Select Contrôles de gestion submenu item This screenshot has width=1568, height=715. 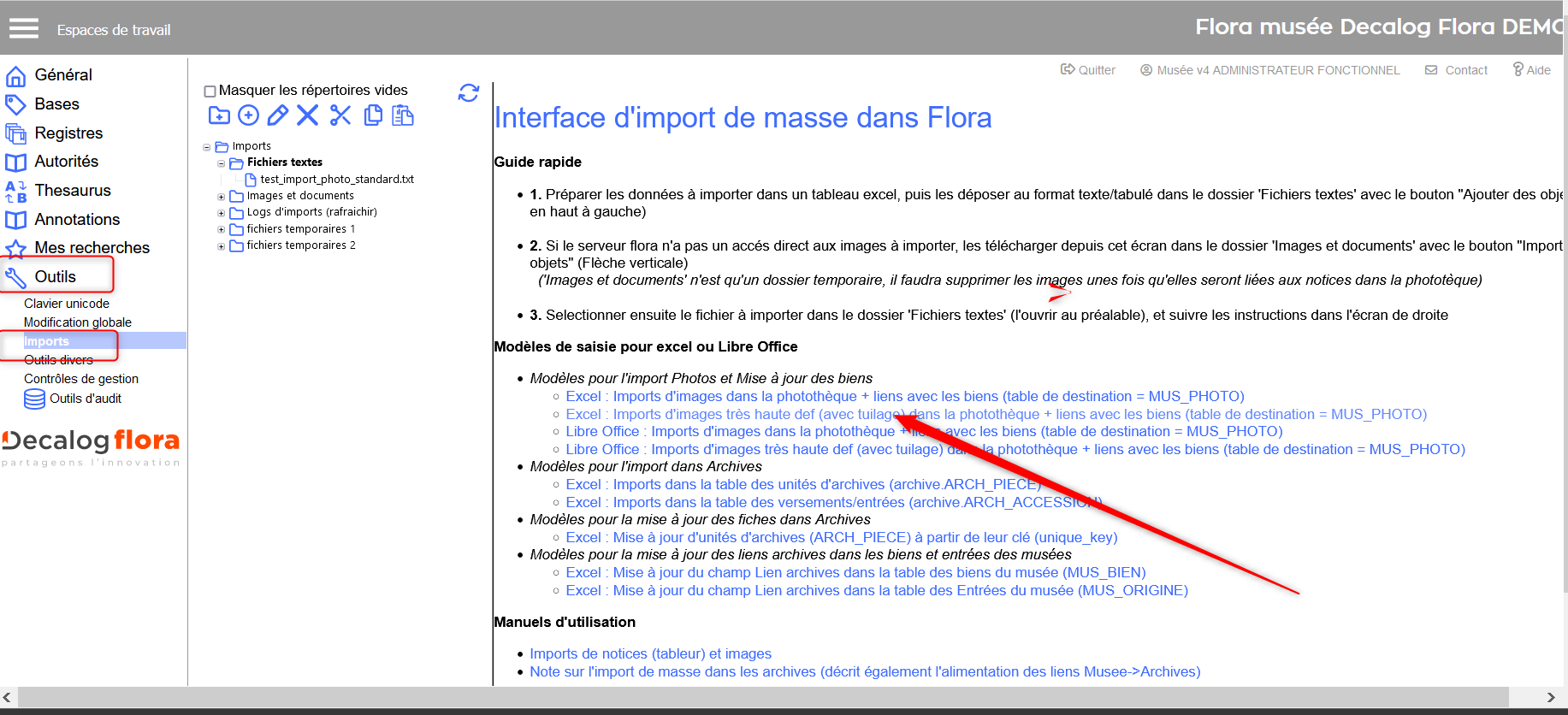point(81,379)
